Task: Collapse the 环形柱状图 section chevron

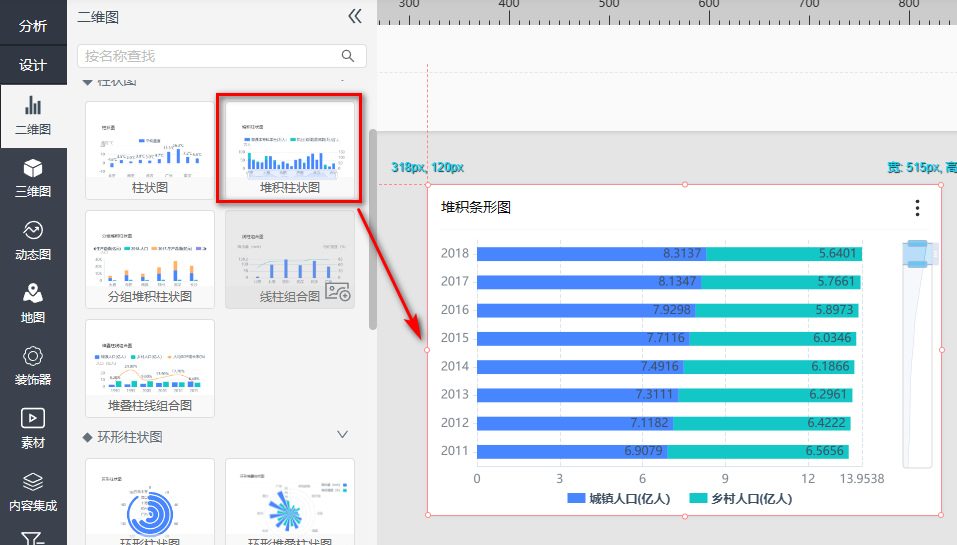Action: click(x=343, y=435)
